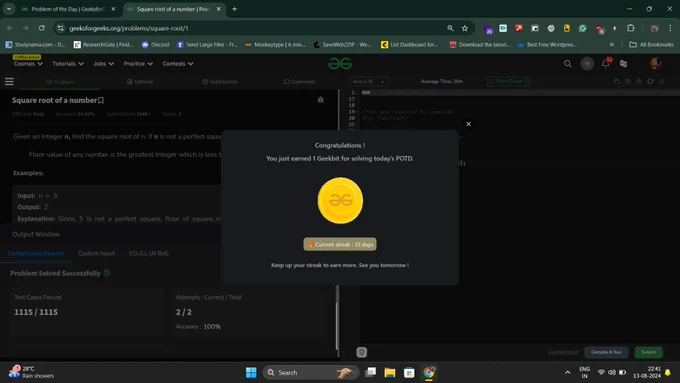Switch to Problem of the Day browser tab
The height and width of the screenshot is (383, 680).
68,9
